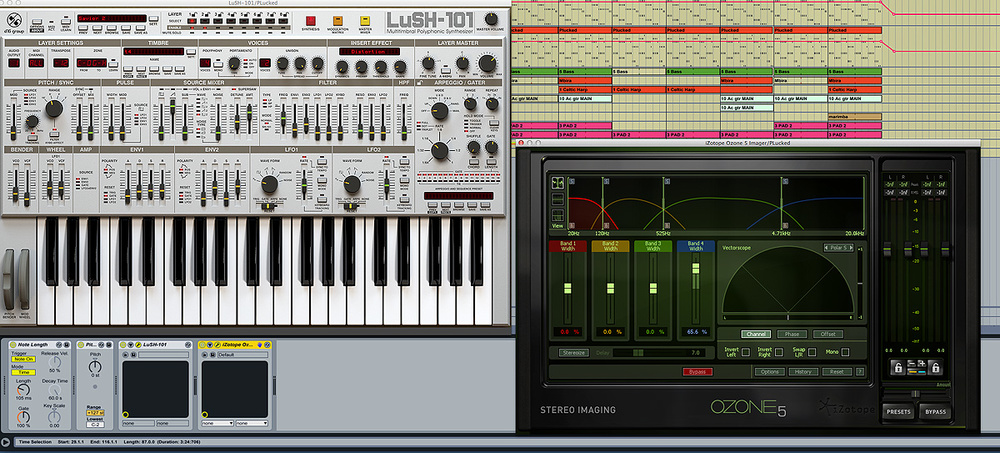This screenshot has width=1000, height=453.
Task: Click the Pitch device hot-swap preset icon
Action: click(101, 345)
